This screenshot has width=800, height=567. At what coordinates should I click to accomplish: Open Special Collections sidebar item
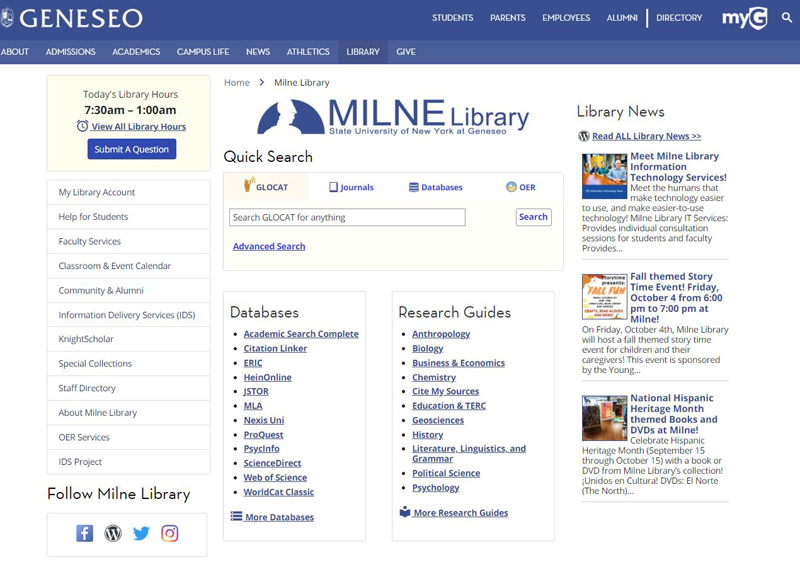(129, 363)
